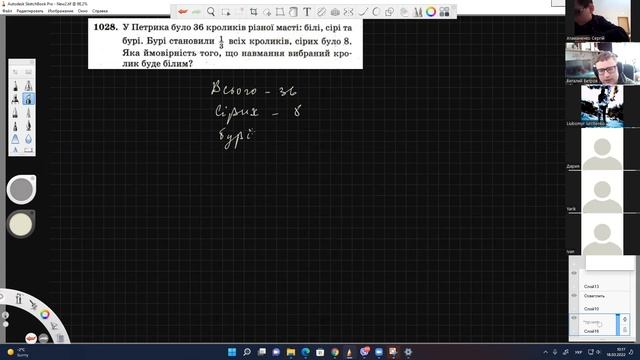
Task: Open the Copic/brush library grid icon
Action: [444, 12]
